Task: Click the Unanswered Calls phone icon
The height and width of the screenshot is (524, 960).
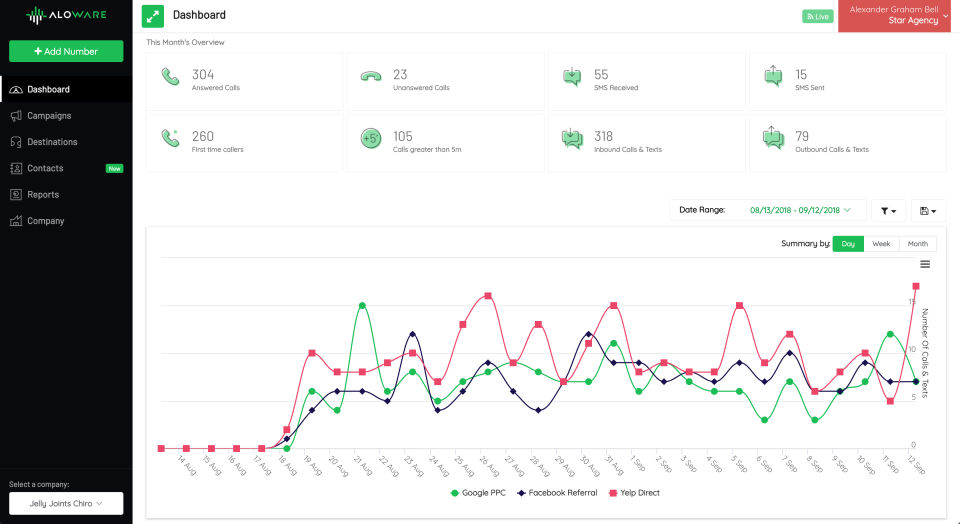Action: [371, 79]
